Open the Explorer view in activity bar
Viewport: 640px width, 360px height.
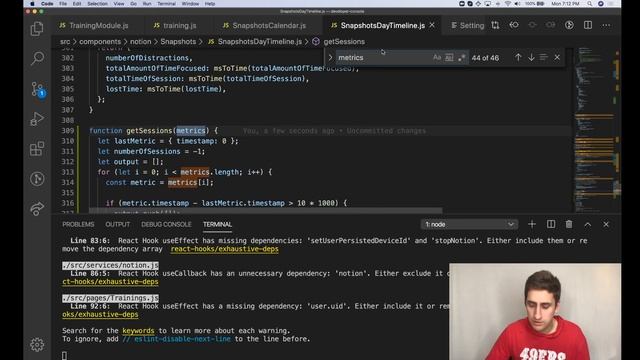[x=37, y=29]
